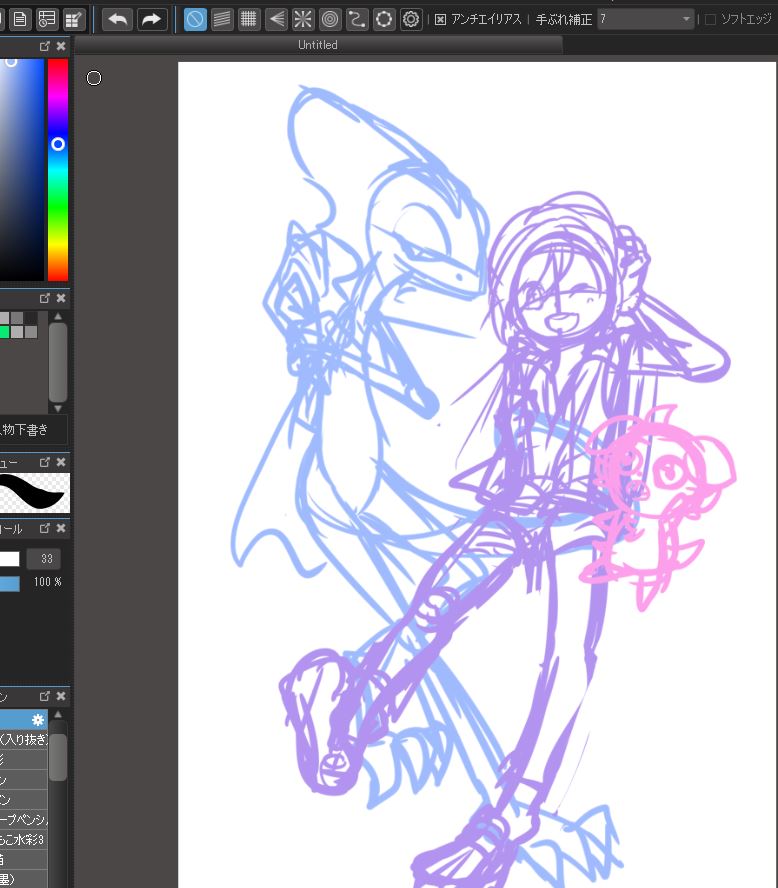Enable the crisscross grid snap guide
Viewport: 778px width, 888px height.
tap(249, 20)
